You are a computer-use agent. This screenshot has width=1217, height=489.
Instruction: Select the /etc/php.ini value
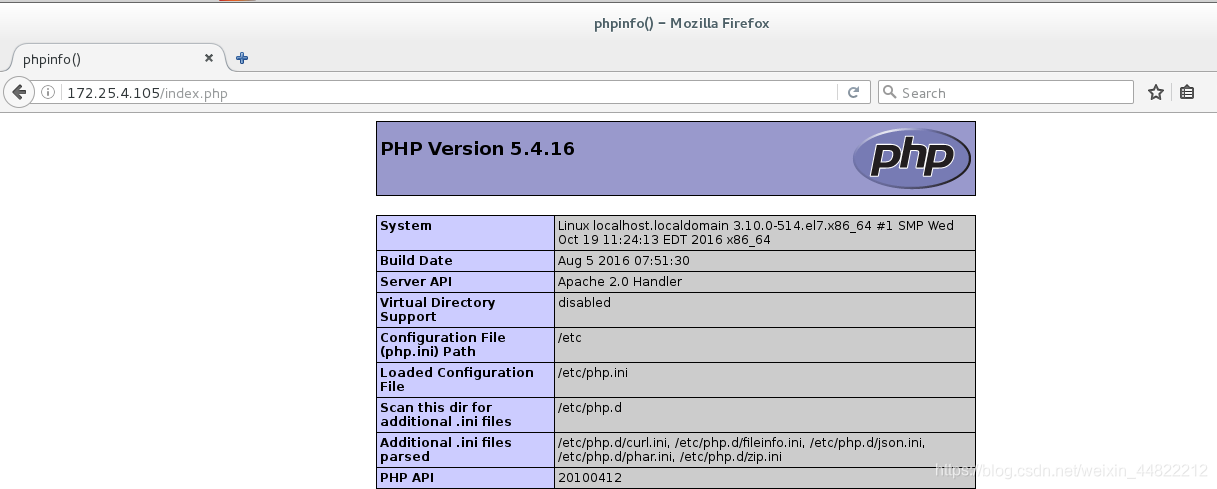(x=592, y=373)
